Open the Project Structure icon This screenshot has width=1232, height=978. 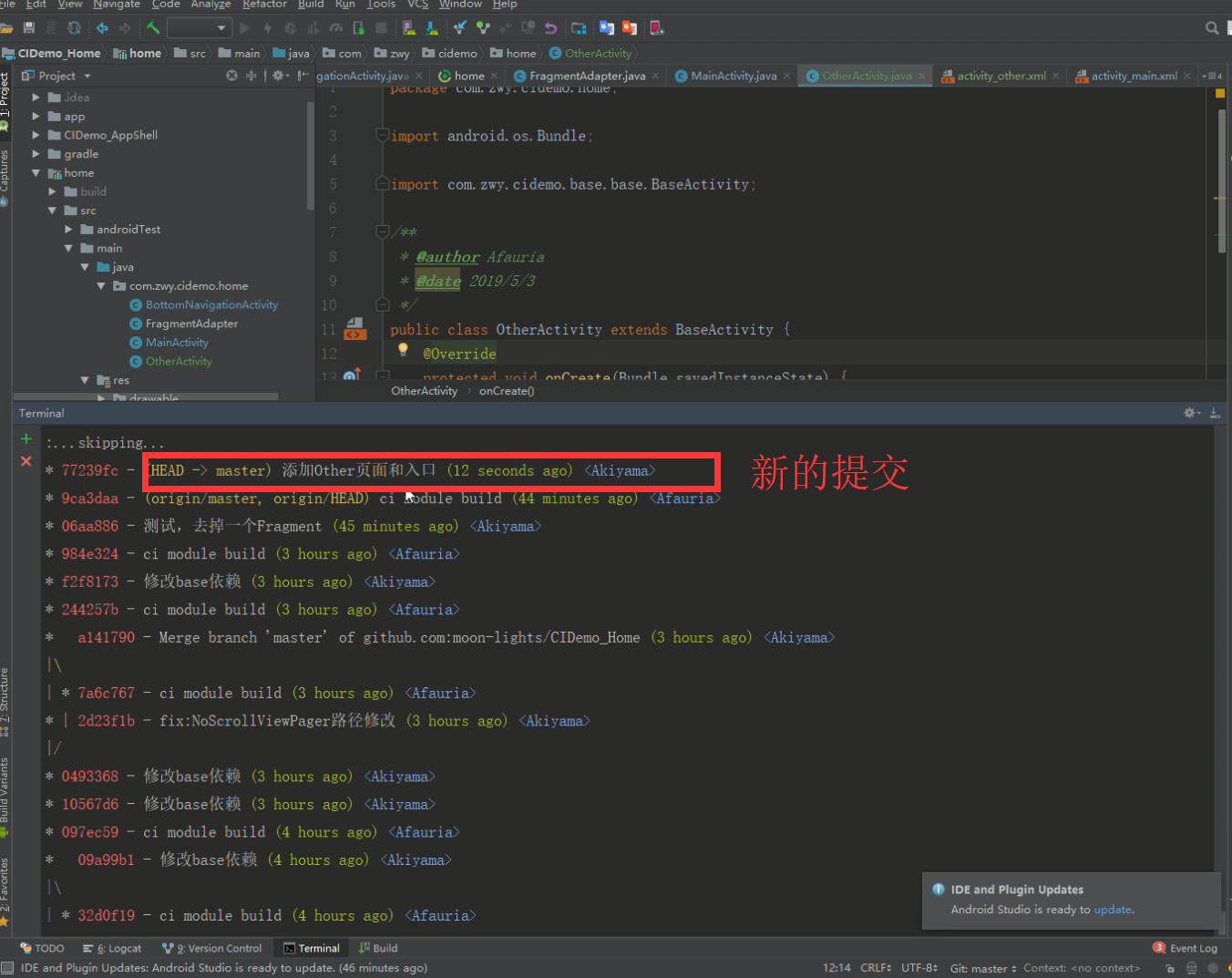coord(579,28)
